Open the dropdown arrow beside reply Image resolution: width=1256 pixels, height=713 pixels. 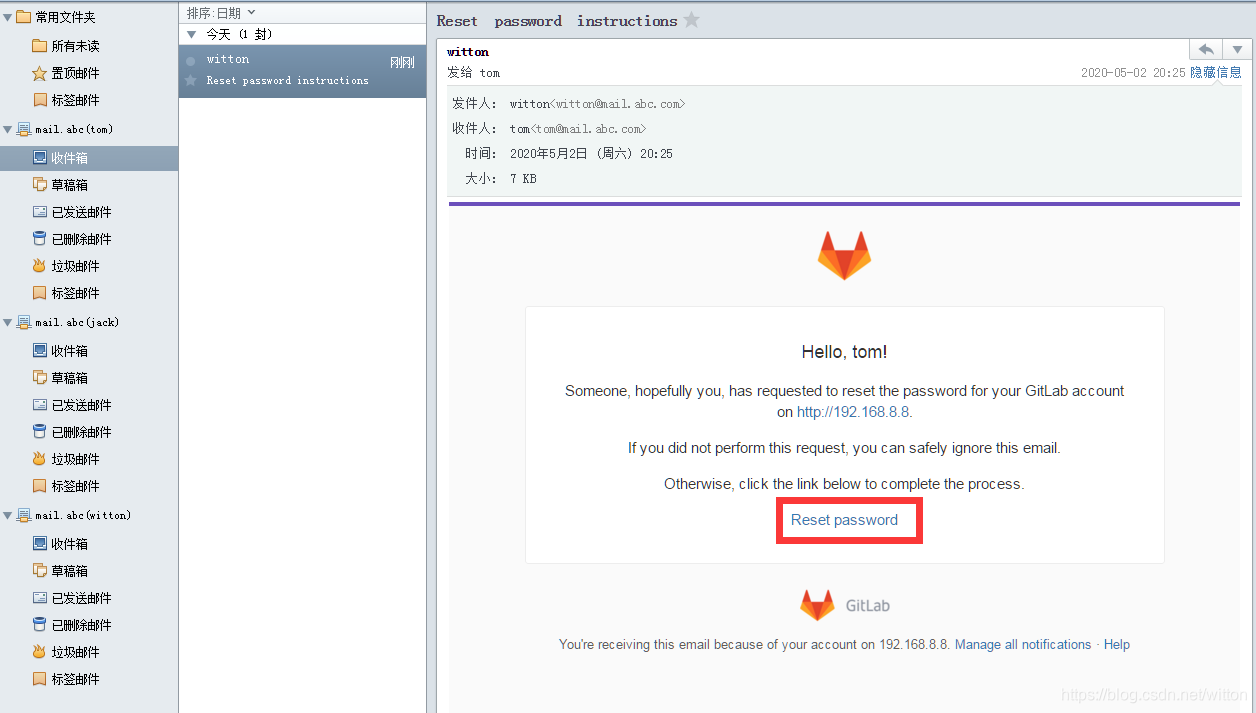click(1237, 49)
